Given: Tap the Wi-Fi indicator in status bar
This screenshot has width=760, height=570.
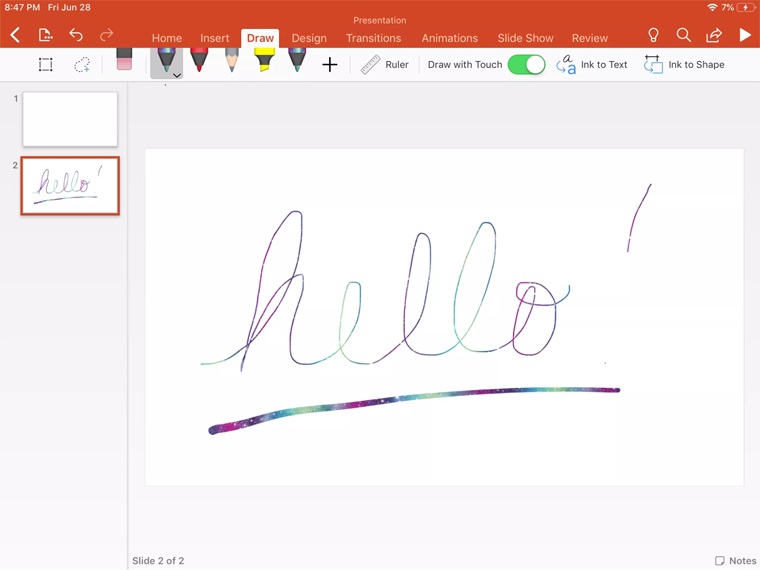Looking at the screenshot, I should [x=712, y=7].
